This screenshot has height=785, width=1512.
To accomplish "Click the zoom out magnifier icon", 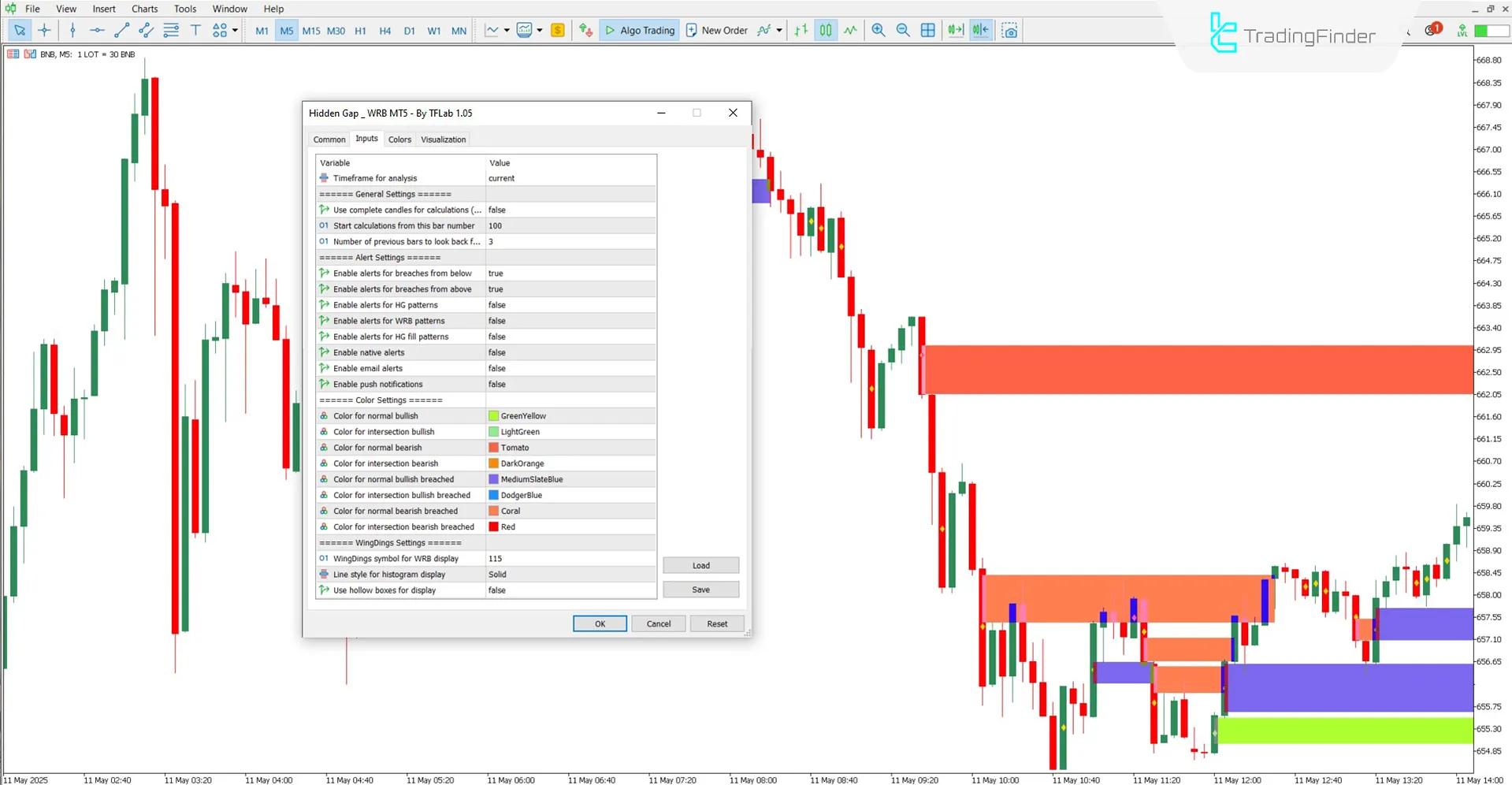I will (903, 31).
